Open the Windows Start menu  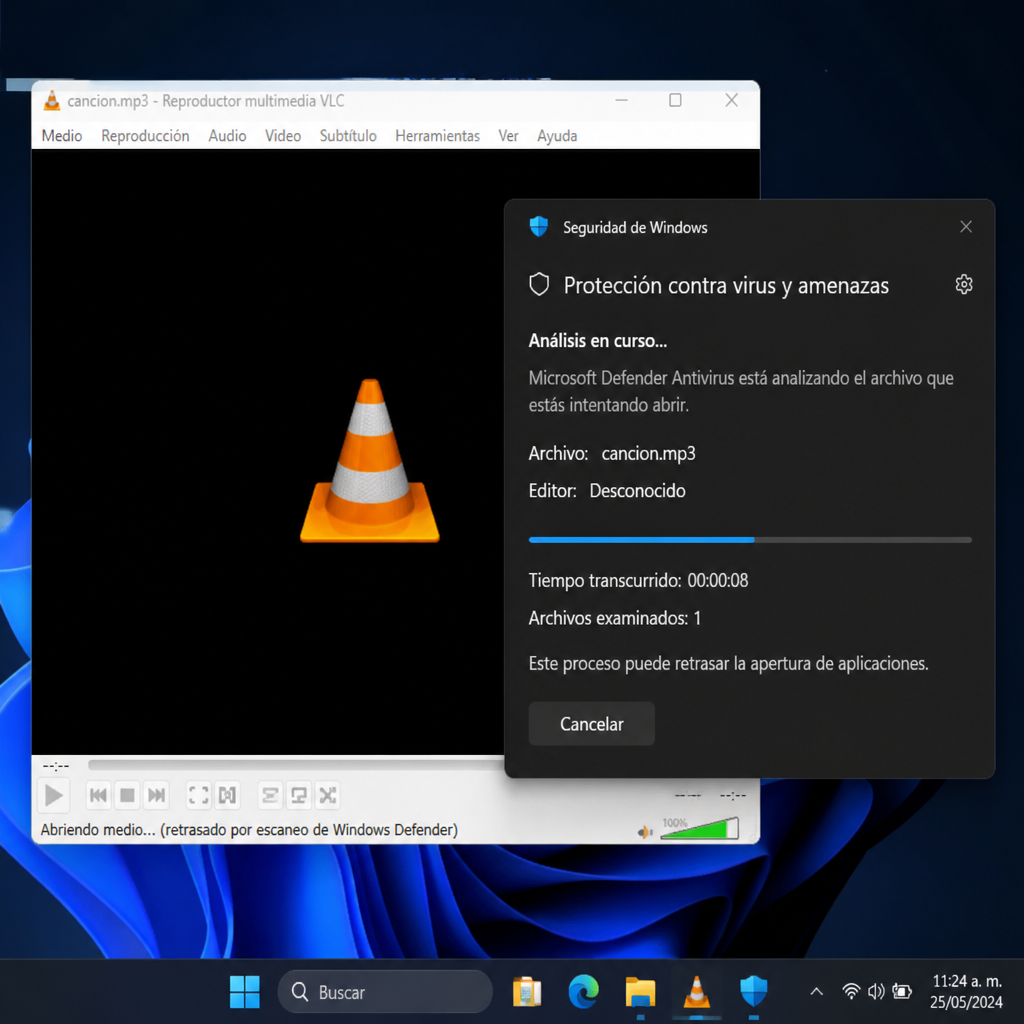pos(245,992)
